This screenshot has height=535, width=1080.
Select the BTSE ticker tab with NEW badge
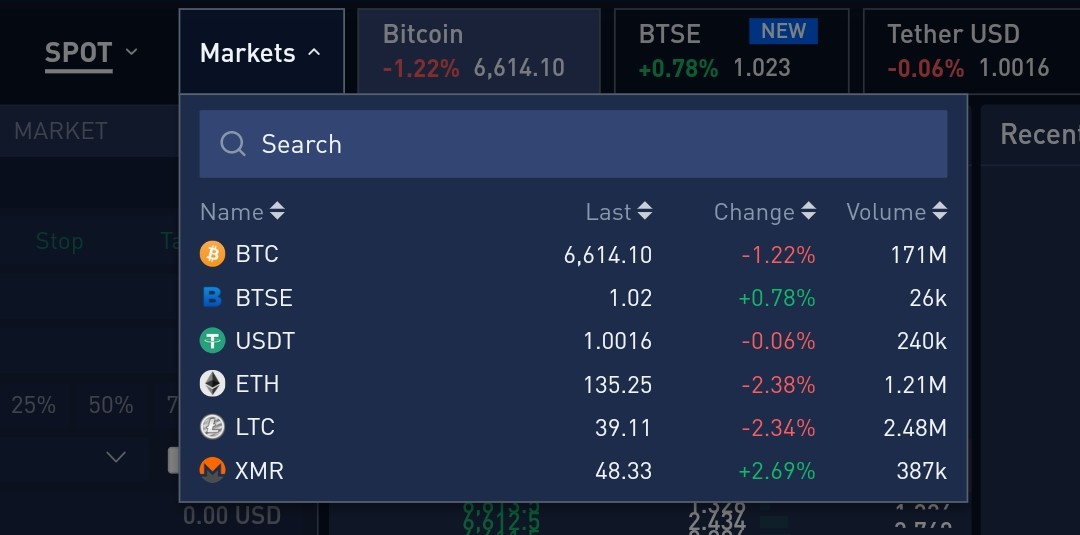pos(731,51)
